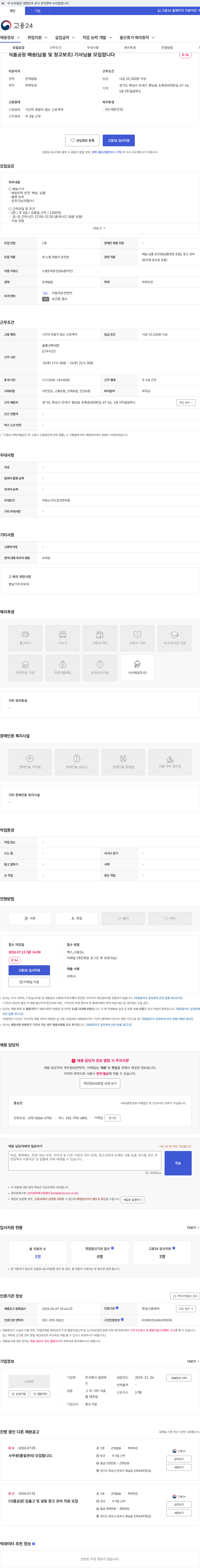
Task: Open 개인정보보호법 상세 보기
Action: (x=100, y=1083)
